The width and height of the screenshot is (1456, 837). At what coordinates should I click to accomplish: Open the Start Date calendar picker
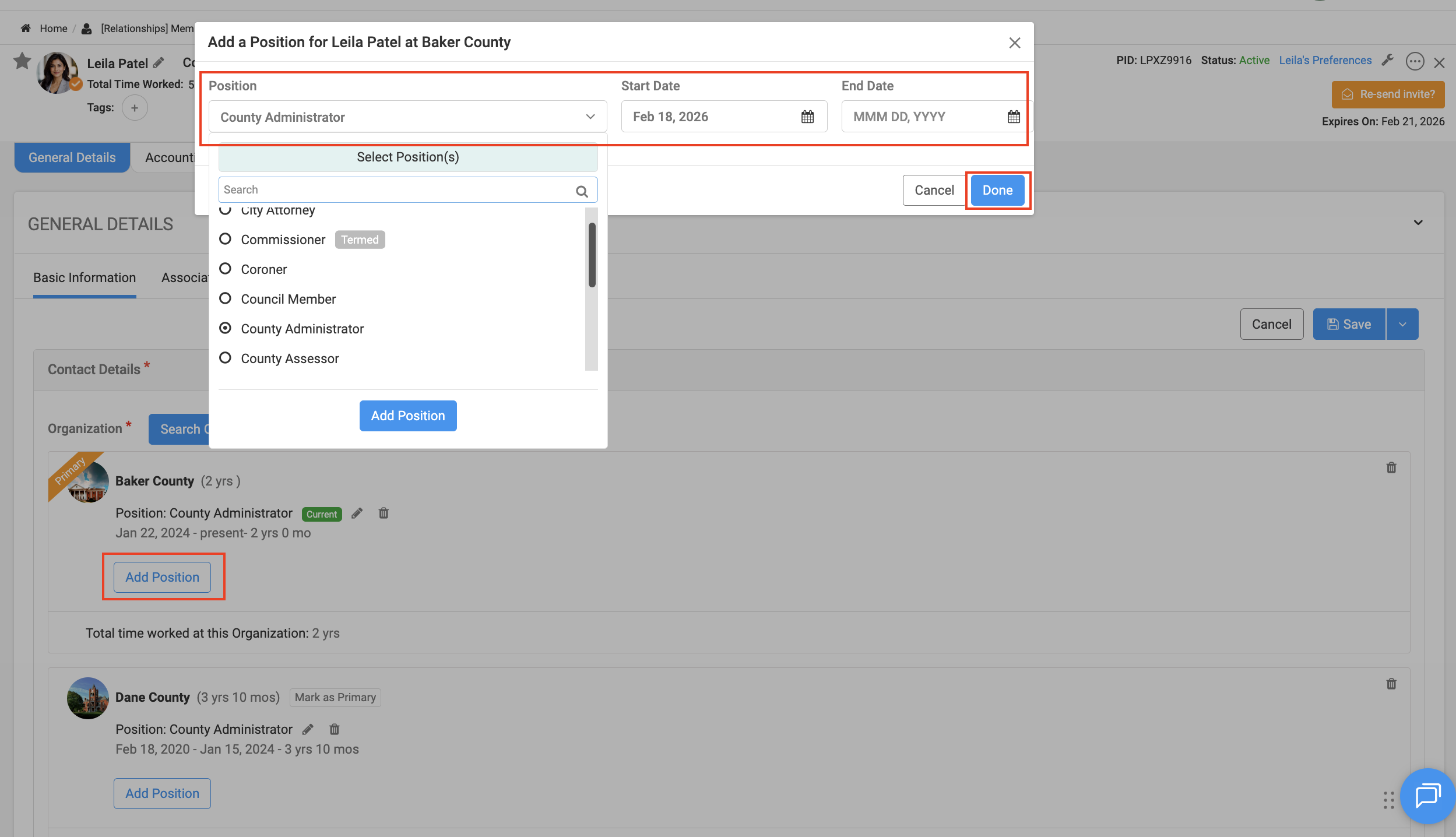pos(807,117)
